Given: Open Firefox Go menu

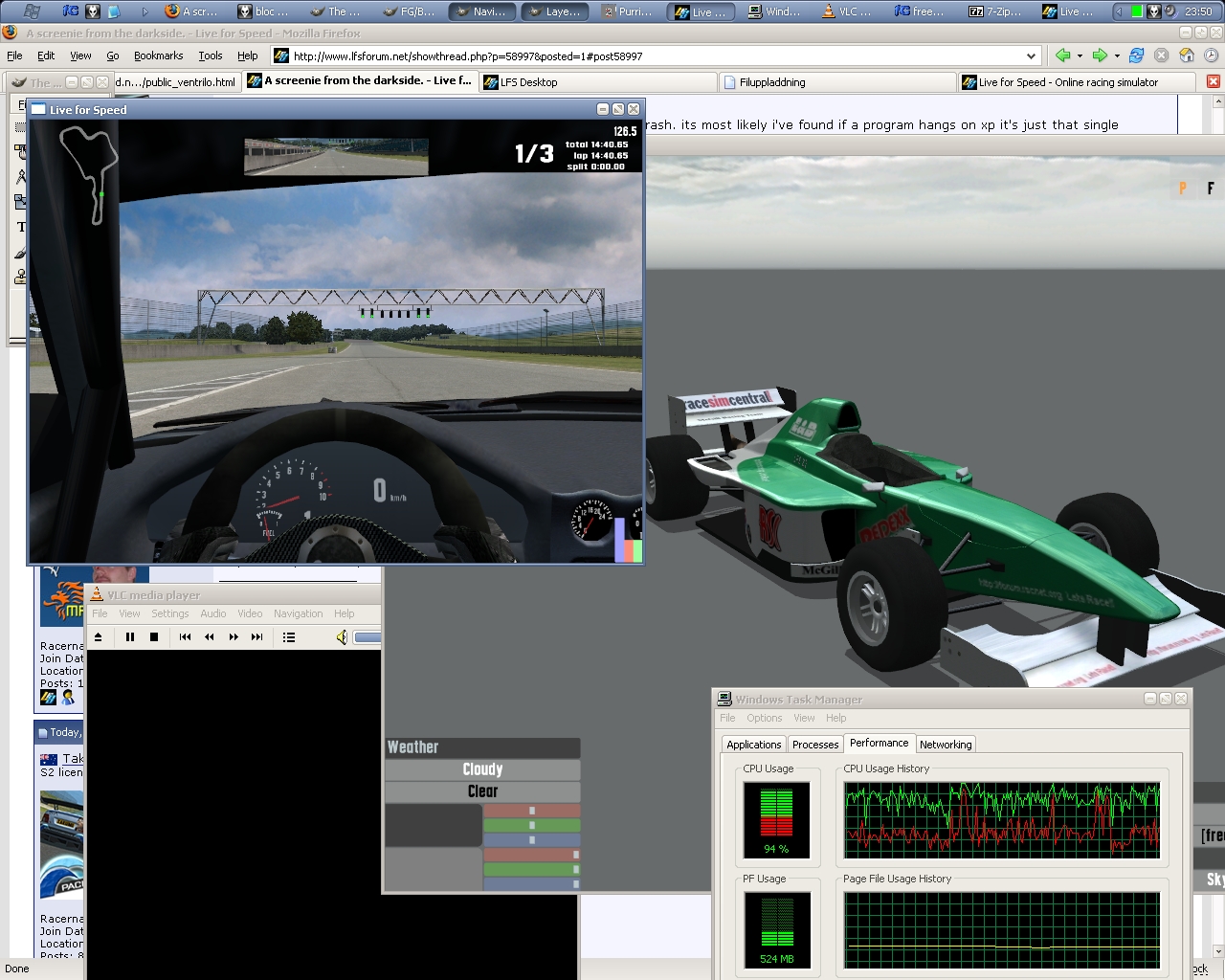Looking at the screenshot, I should 113,56.
